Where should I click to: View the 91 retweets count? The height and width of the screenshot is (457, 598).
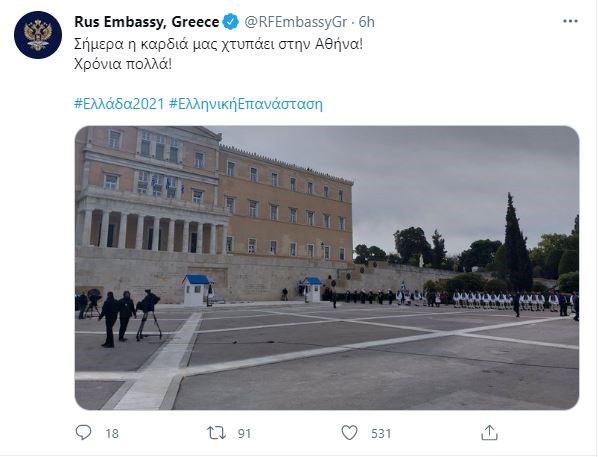[x=244, y=434]
